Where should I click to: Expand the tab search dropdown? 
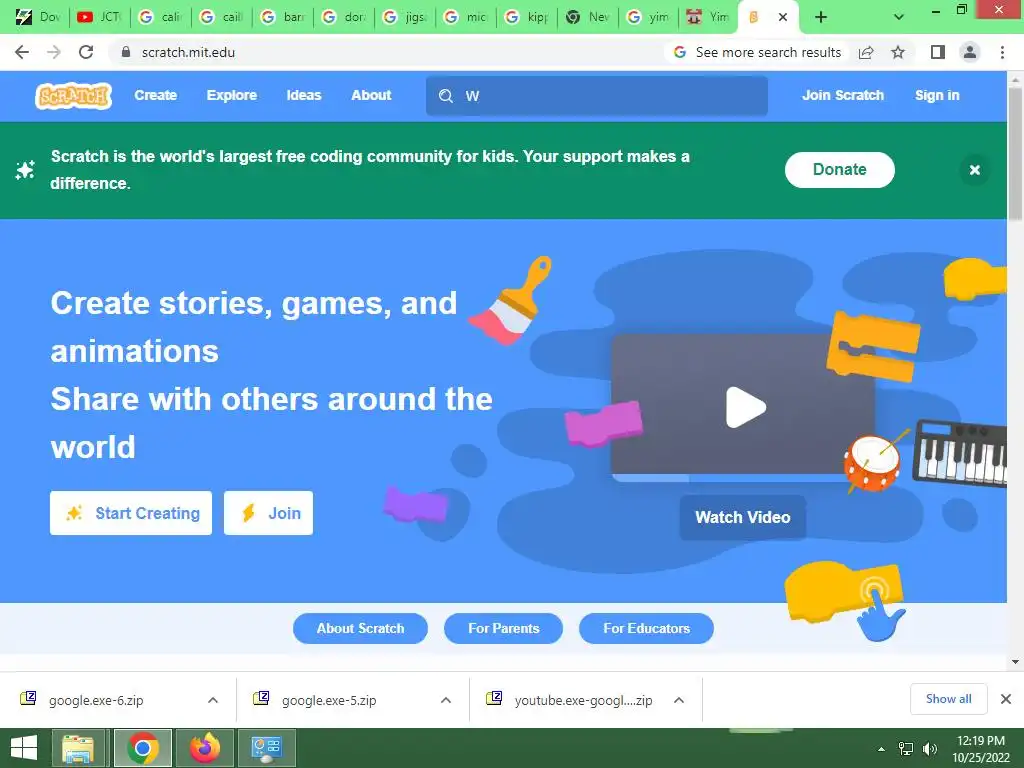(899, 17)
